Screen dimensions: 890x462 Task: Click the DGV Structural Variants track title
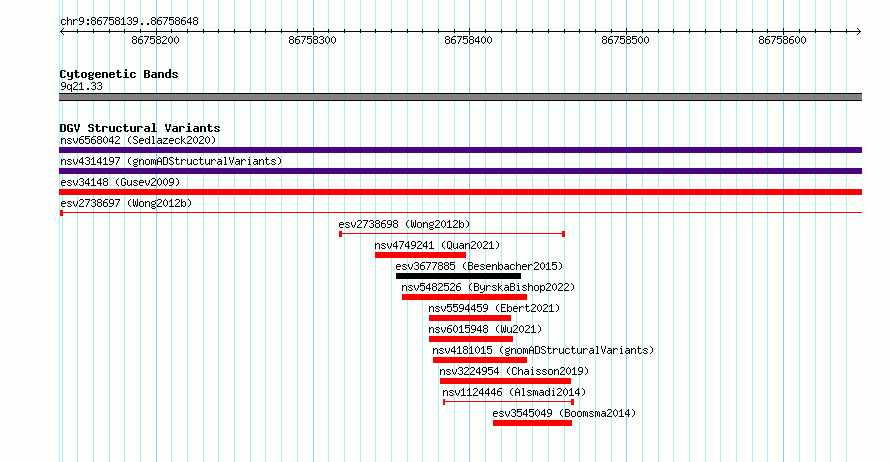point(140,128)
